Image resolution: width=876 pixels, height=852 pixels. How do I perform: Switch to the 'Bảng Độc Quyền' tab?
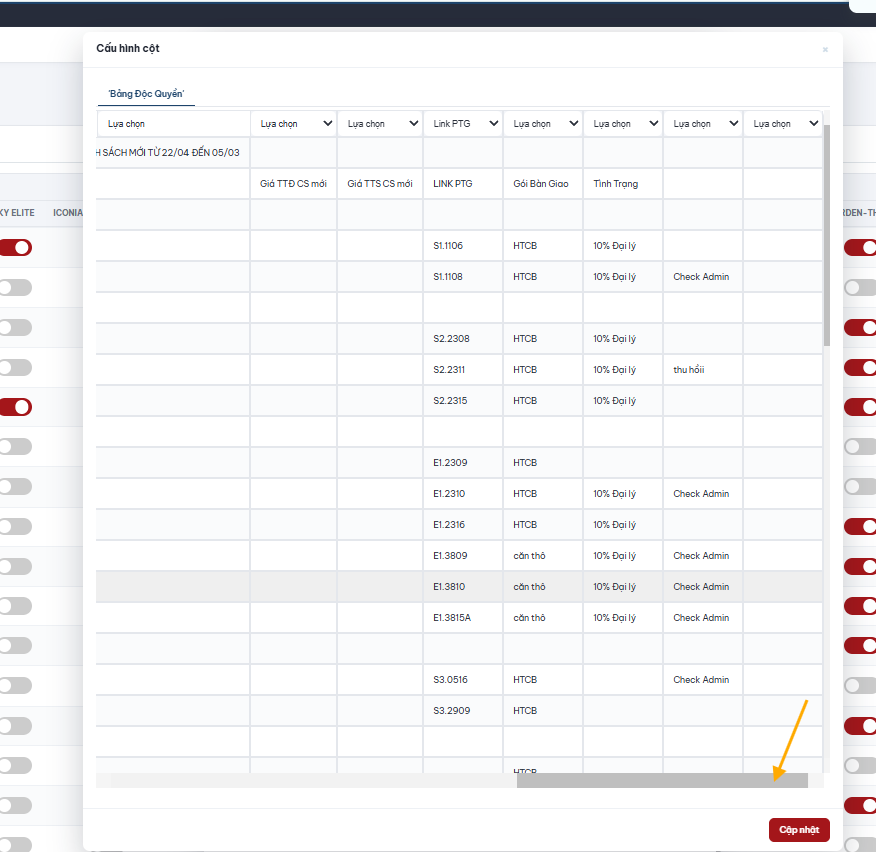point(146,94)
